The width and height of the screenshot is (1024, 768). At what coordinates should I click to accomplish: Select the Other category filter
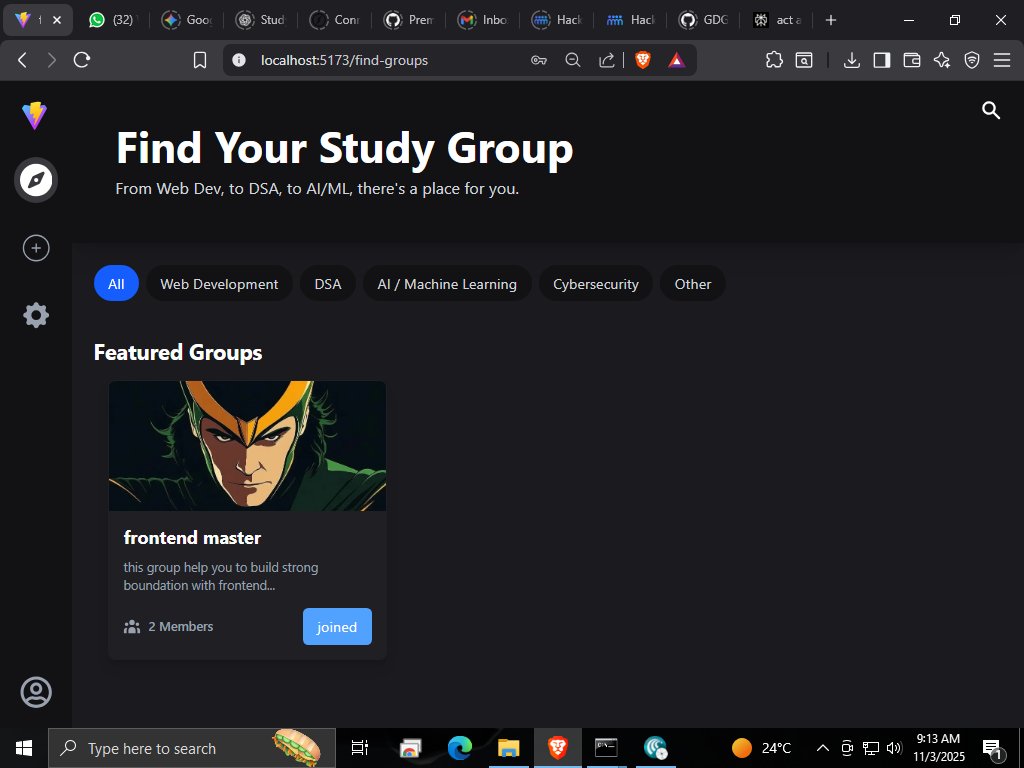pyautogui.click(x=693, y=283)
